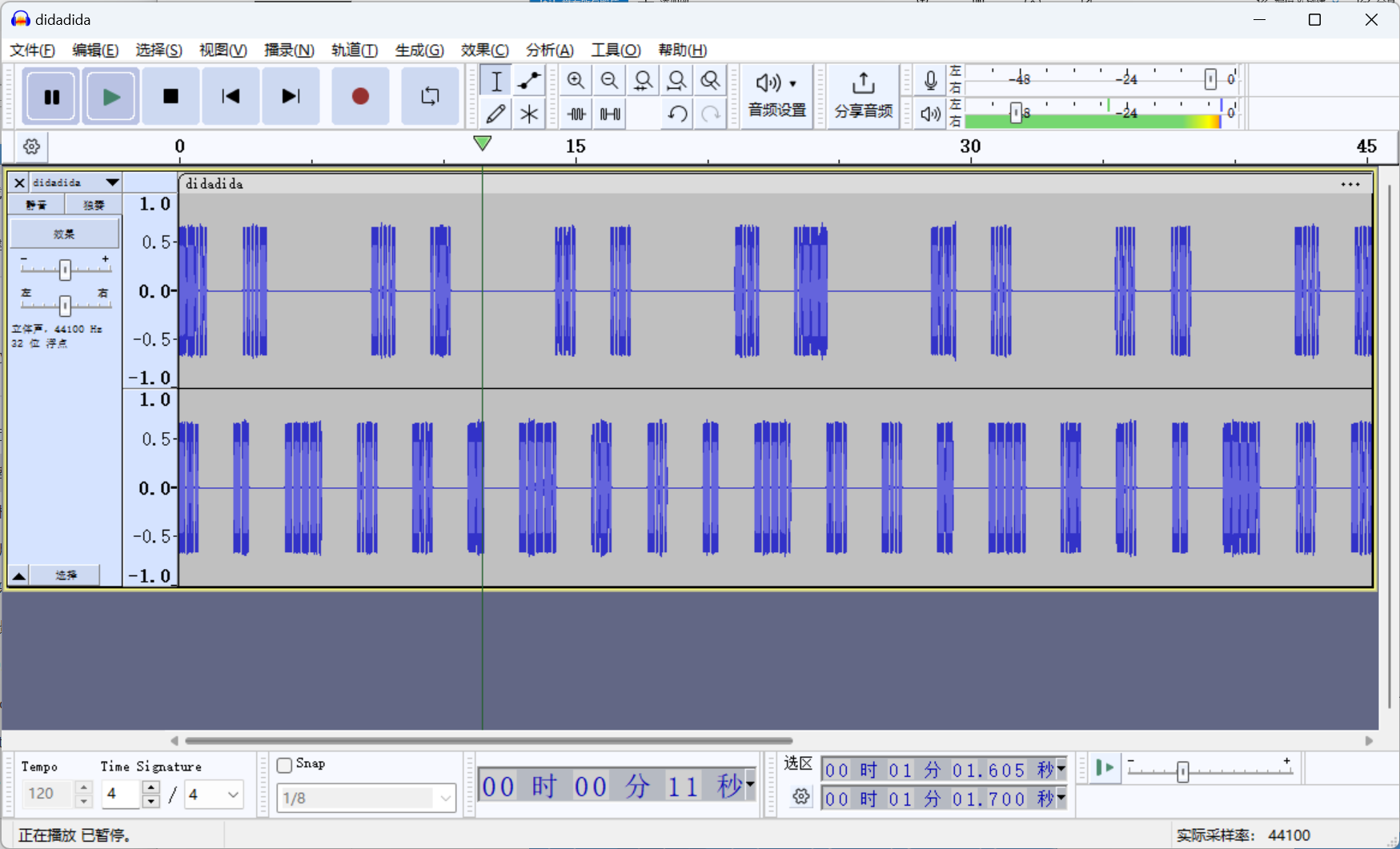Viewport: 1400px width, 849px height.
Task: Open selection toolbar gear settings
Action: (x=800, y=796)
